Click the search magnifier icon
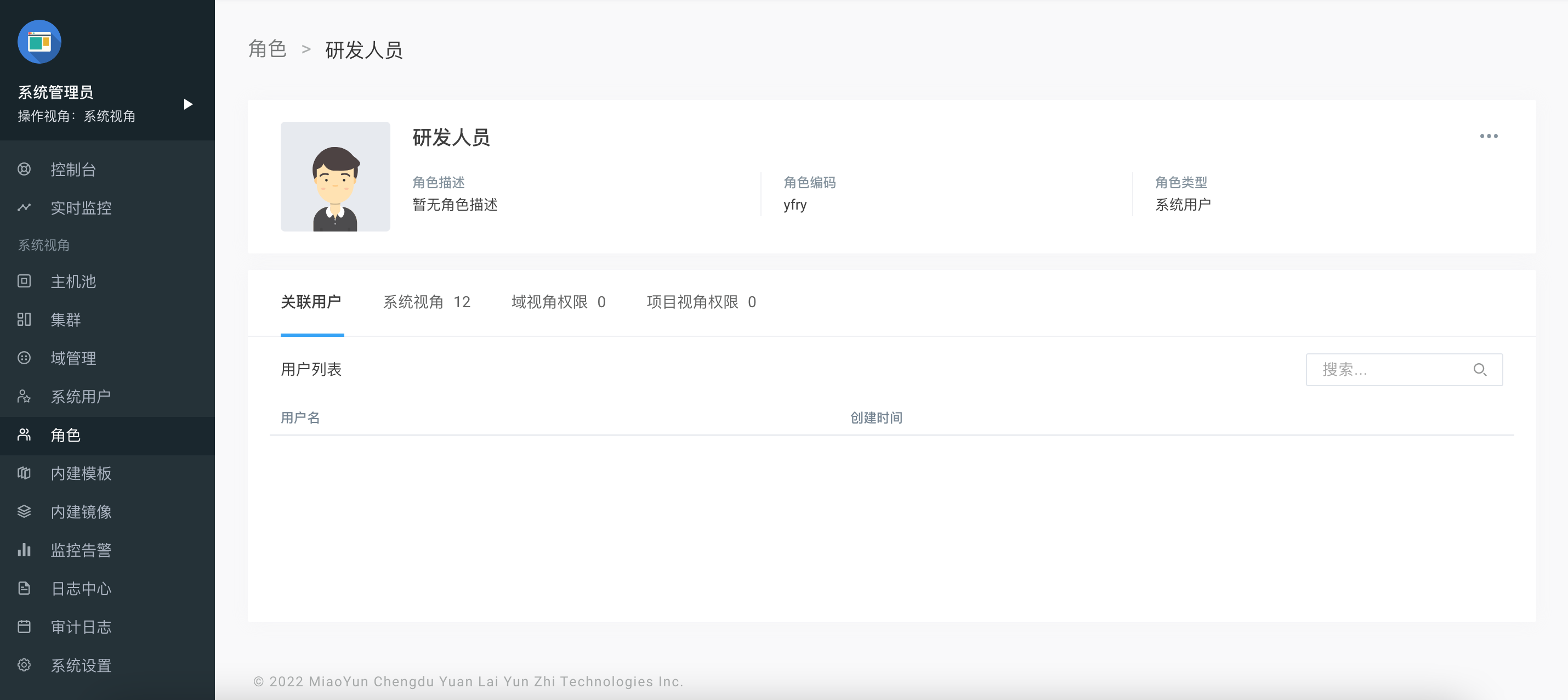This screenshot has width=1568, height=700. click(1480, 369)
